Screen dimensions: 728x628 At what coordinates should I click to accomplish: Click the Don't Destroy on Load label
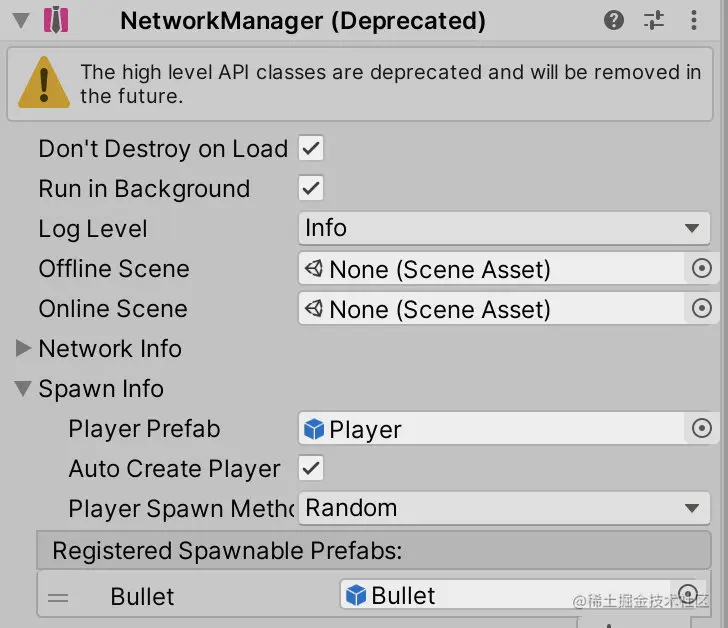coord(163,149)
